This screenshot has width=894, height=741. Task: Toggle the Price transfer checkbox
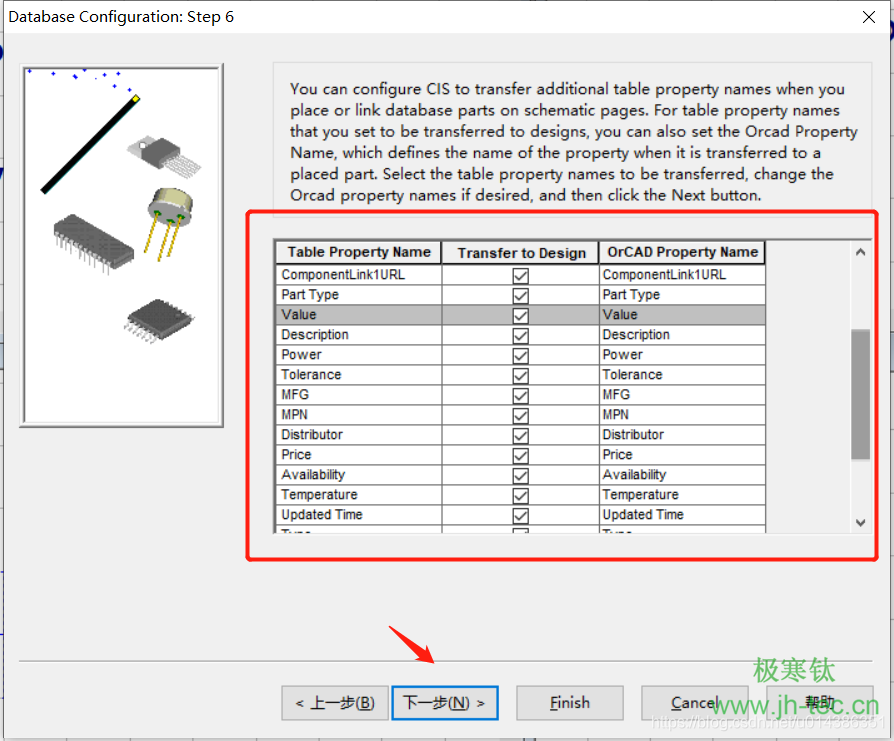click(520, 455)
